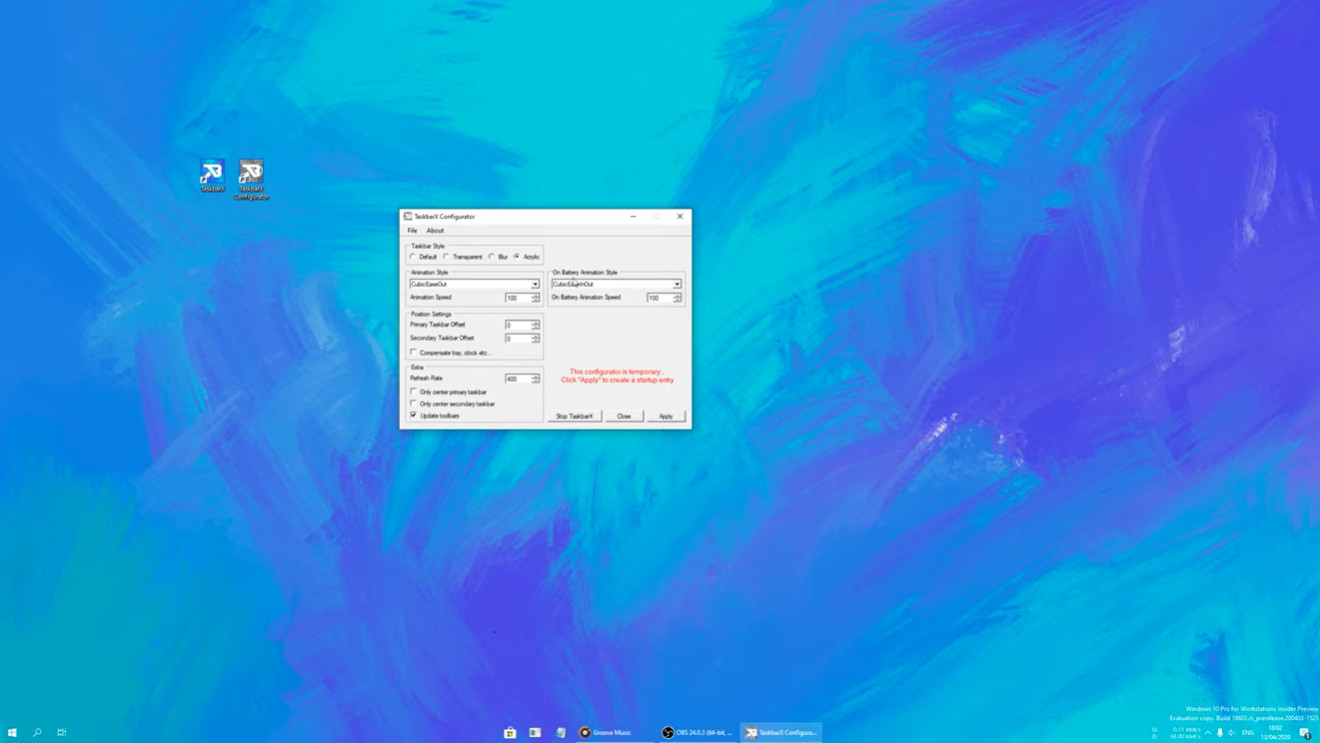1320x743 pixels.
Task: Click the Primary Taskbar Offset field
Action: point(517,325)
